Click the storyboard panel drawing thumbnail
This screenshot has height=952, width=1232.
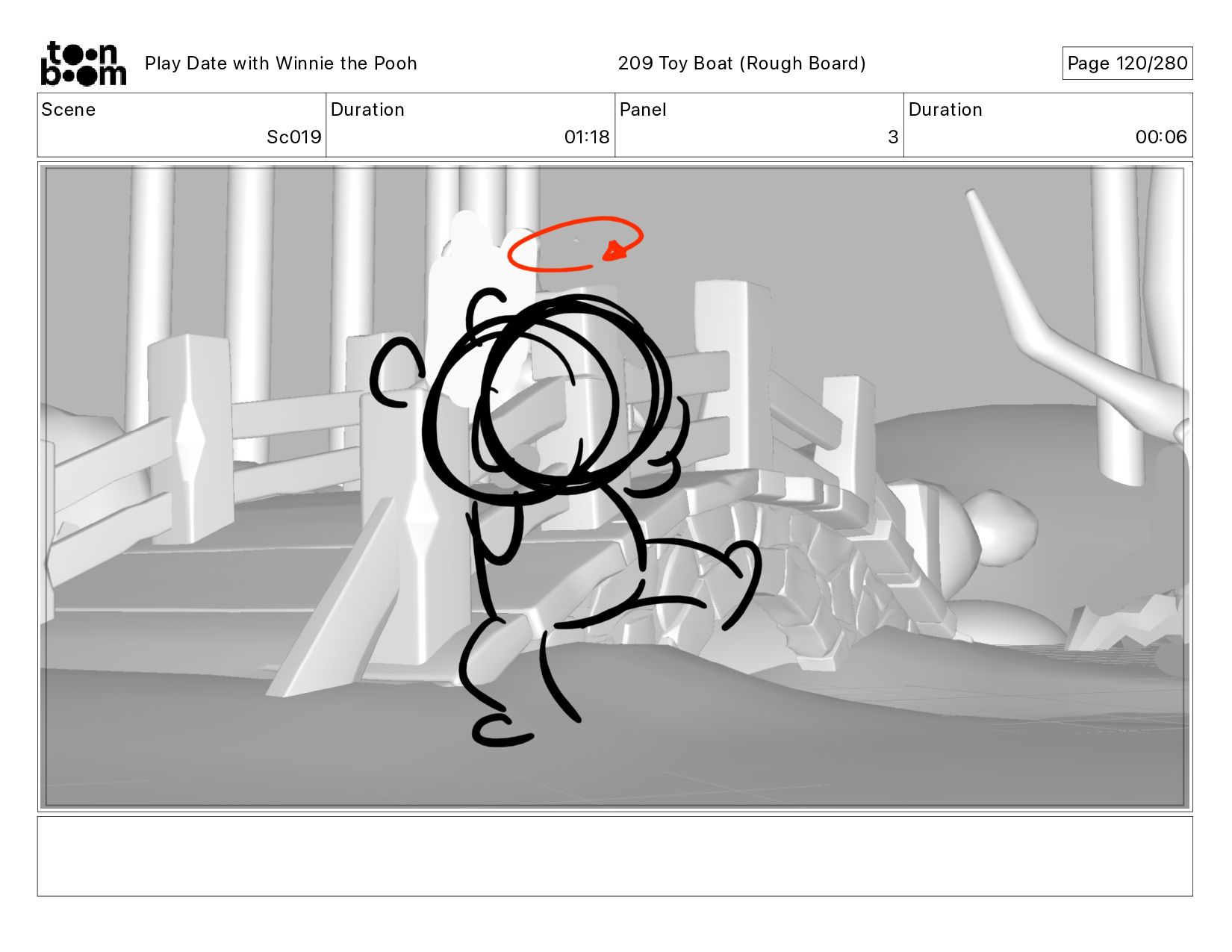click(x=615, y=487)
